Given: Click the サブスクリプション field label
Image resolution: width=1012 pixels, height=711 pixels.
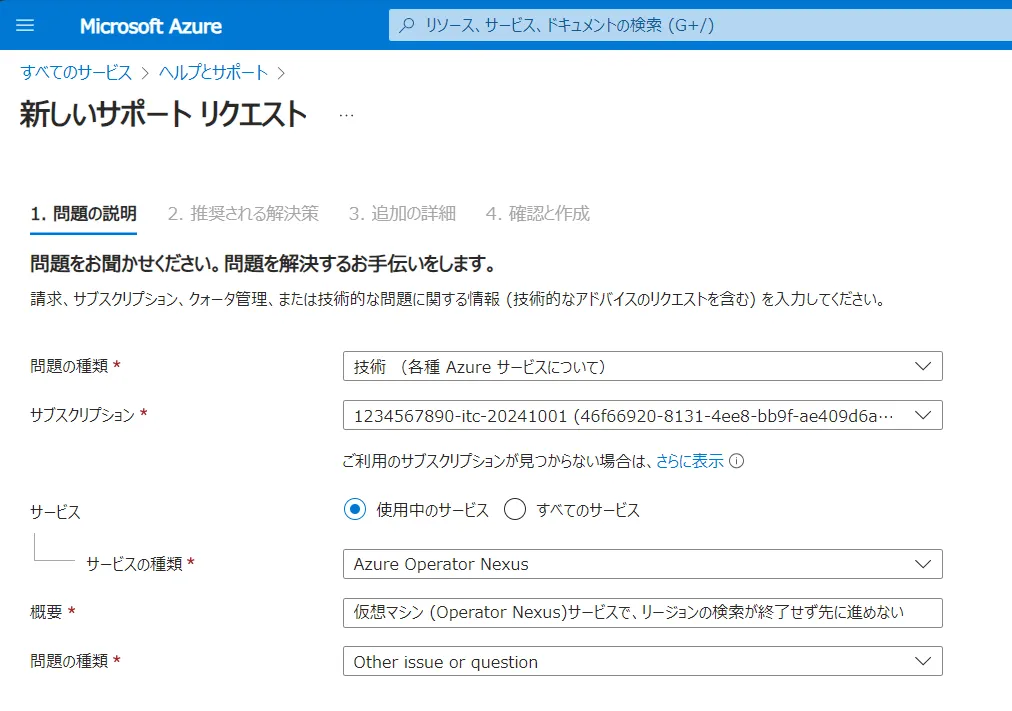Looking at the screenshot, I should coord(83,415).
